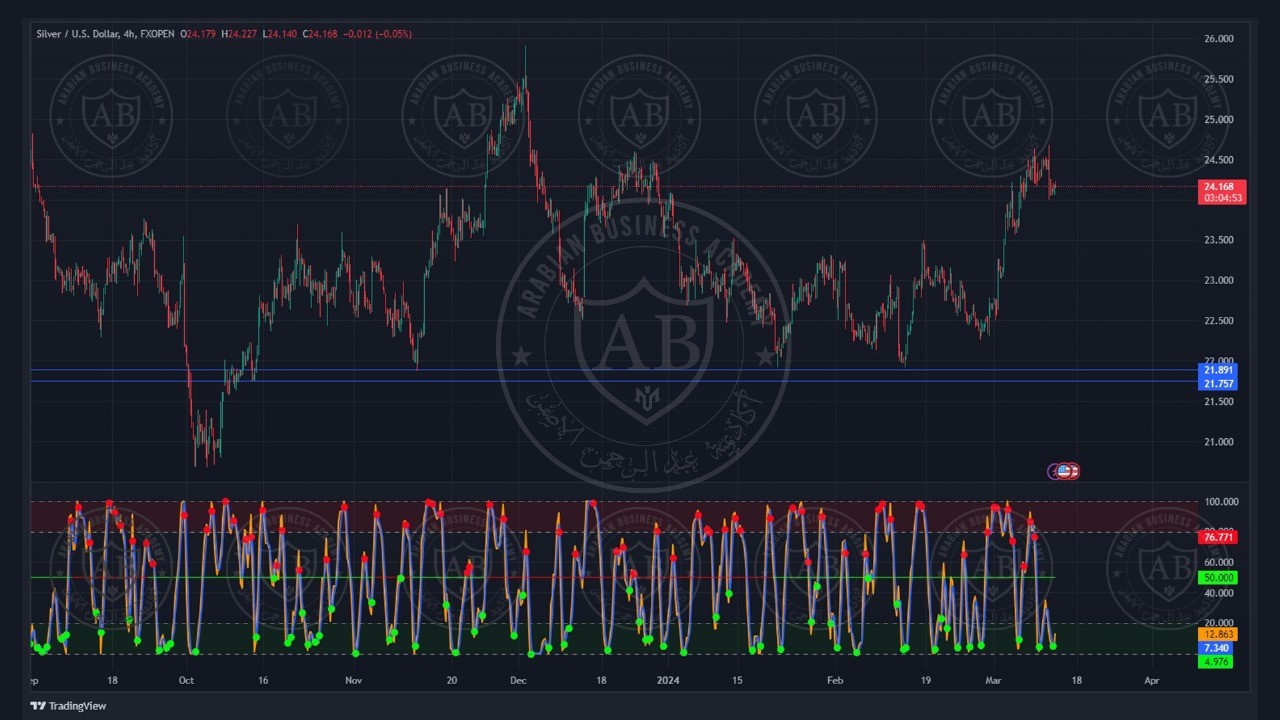The image size is (1280, 720).
Task: Click the high value H24.227
Action: 241,34
